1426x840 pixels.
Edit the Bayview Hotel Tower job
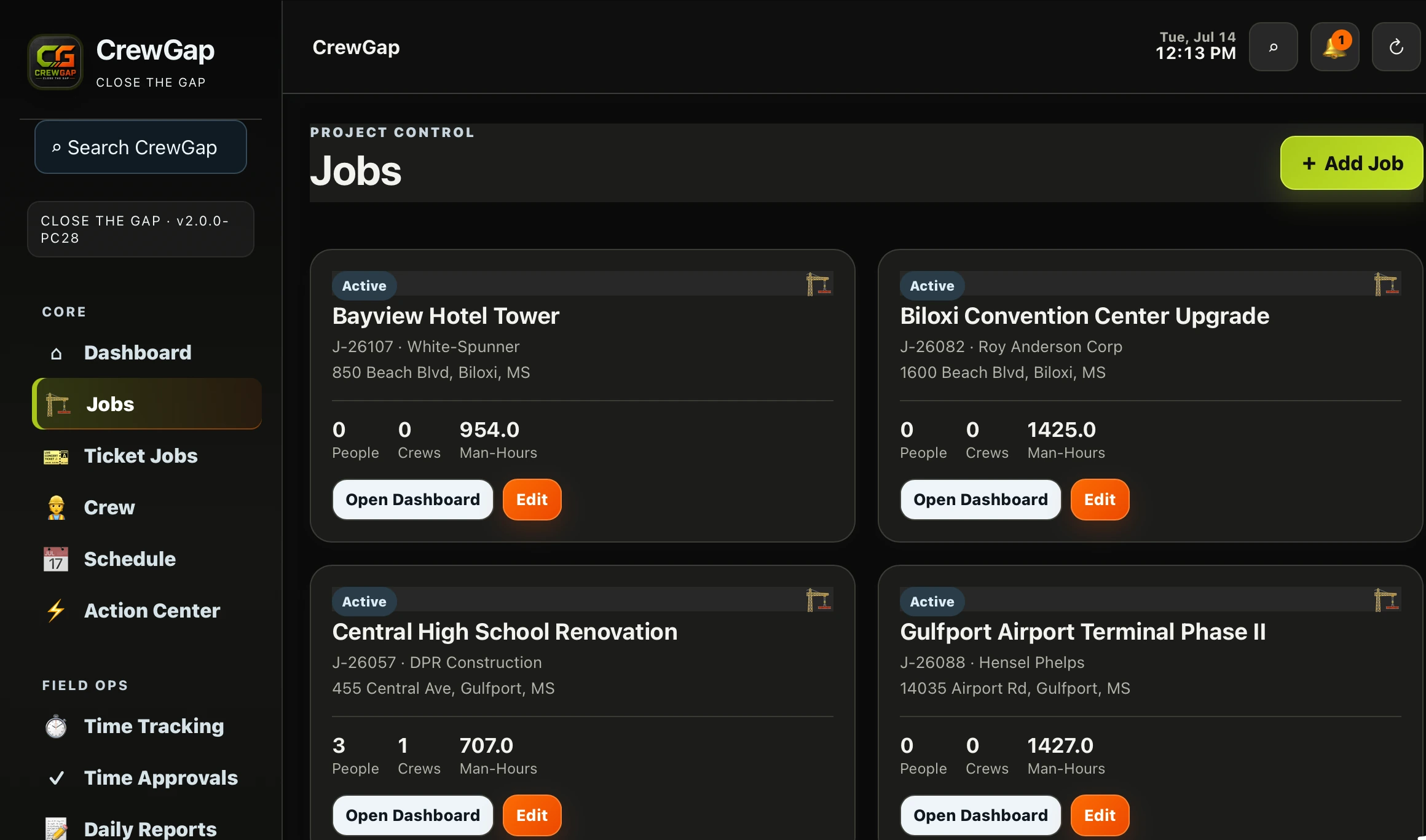point(532,500)
